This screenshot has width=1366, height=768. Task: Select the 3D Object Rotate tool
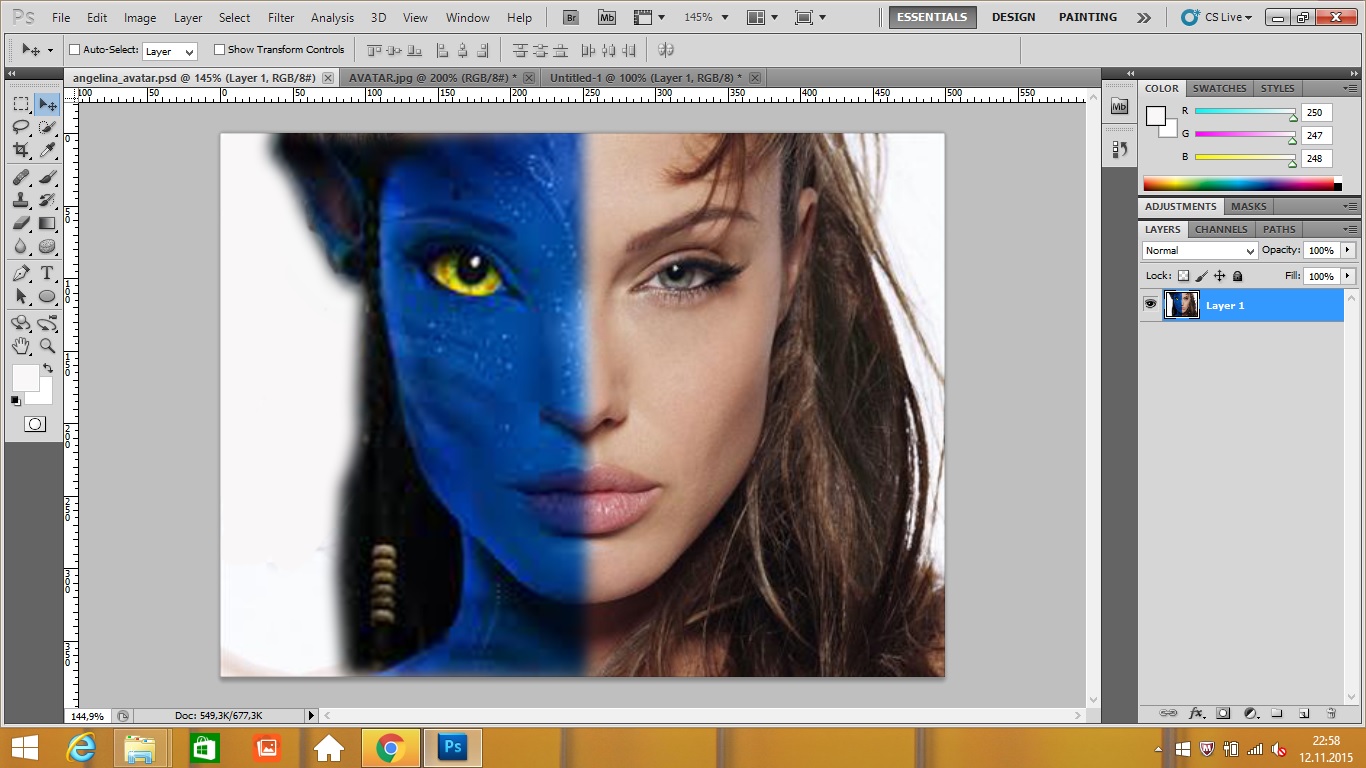tap(21, 323)
